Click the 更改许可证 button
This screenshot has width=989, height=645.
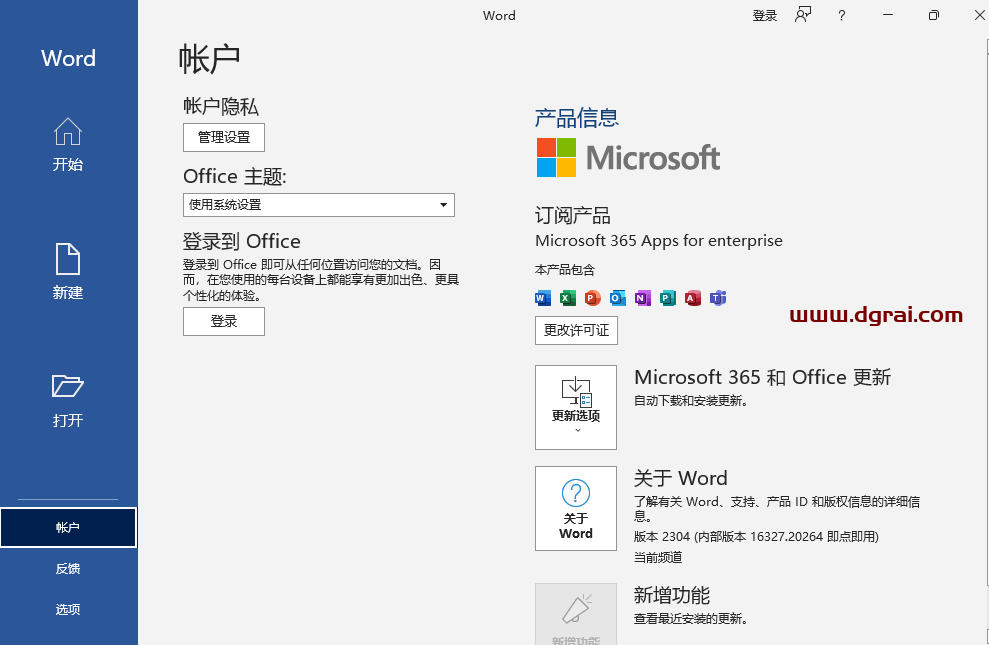point(576,330)
